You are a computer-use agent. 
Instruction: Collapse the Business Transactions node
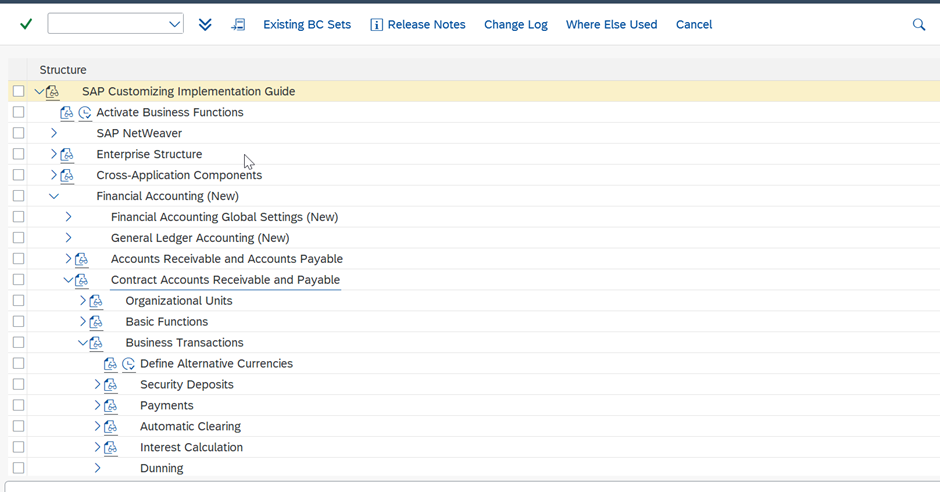click(82, 343)
